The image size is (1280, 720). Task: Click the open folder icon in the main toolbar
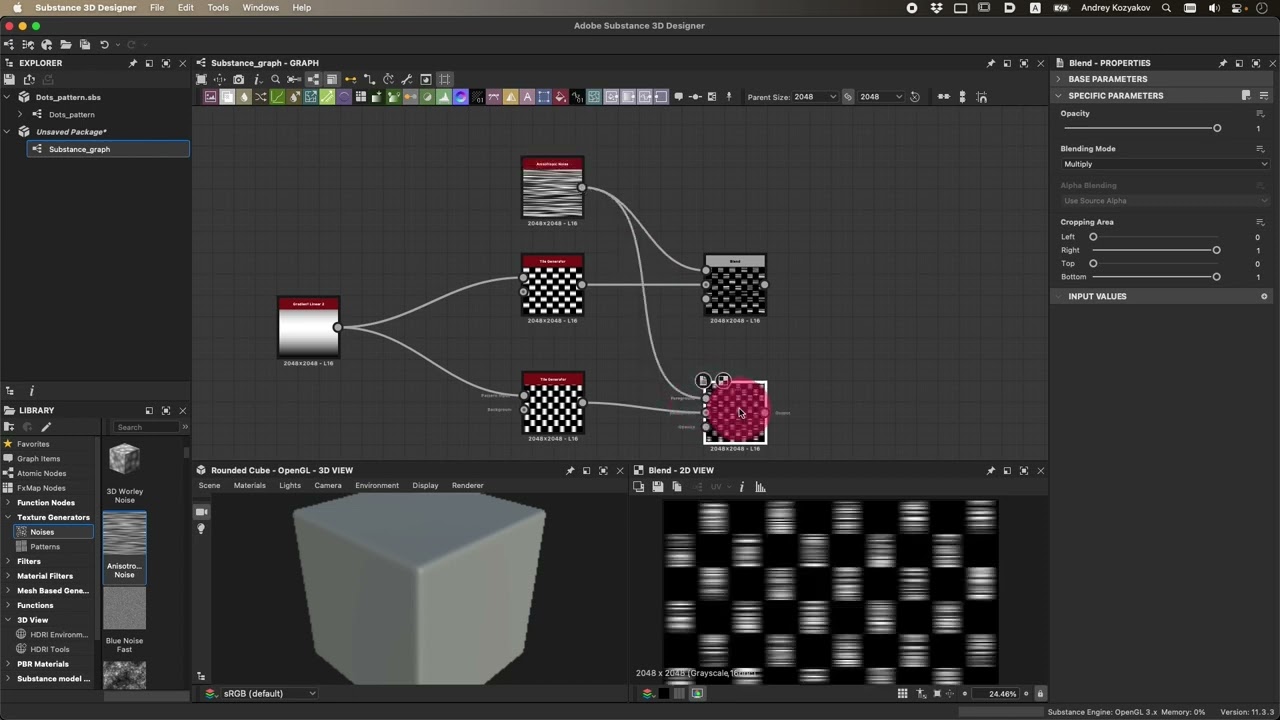(x=66, y=44)
